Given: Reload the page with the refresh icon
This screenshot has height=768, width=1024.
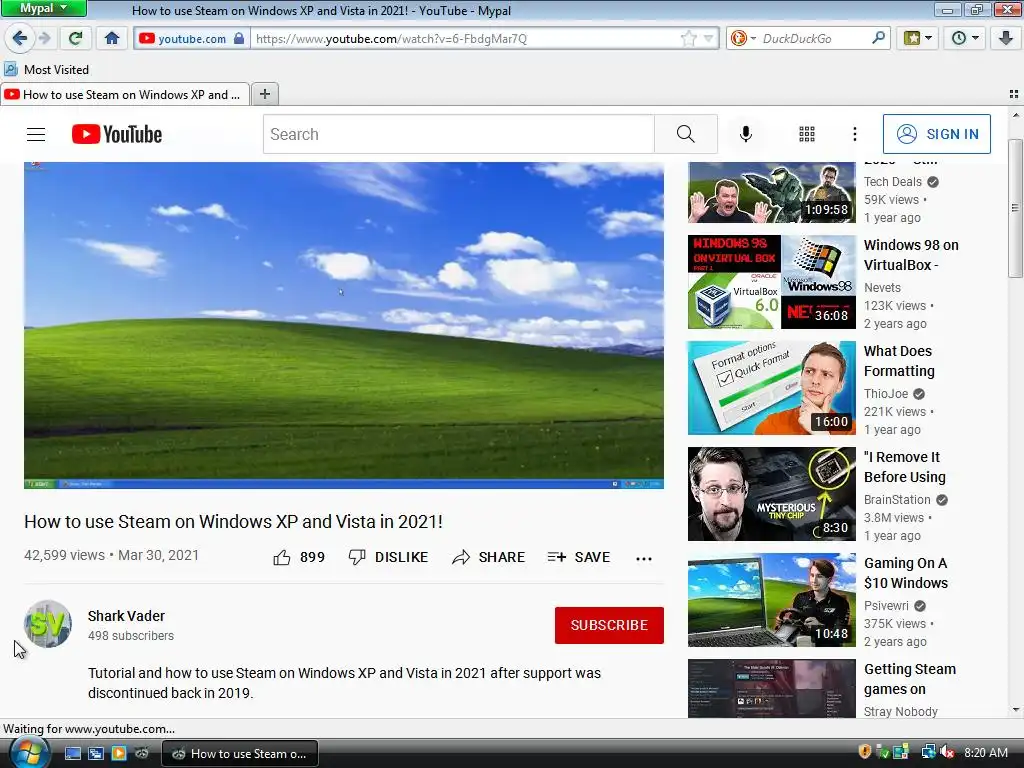Looking at the screenshot, I should point(75,39).
